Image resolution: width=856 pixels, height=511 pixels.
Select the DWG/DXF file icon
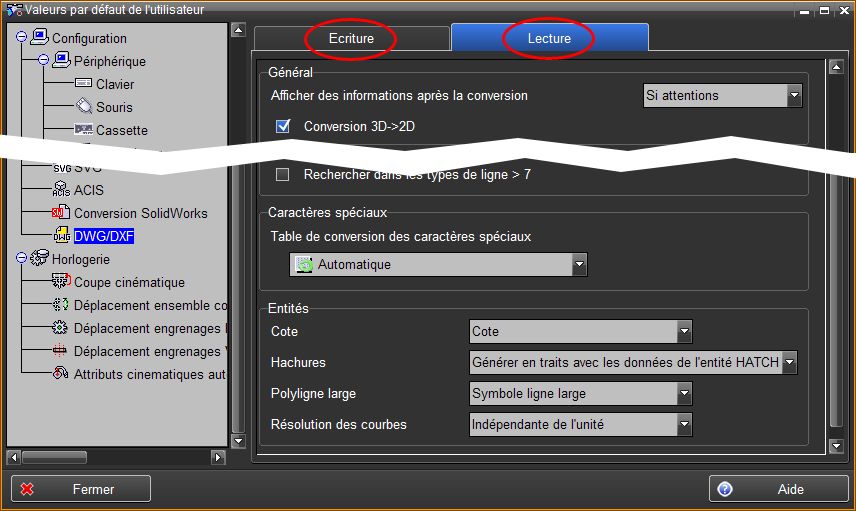(62, 236)
